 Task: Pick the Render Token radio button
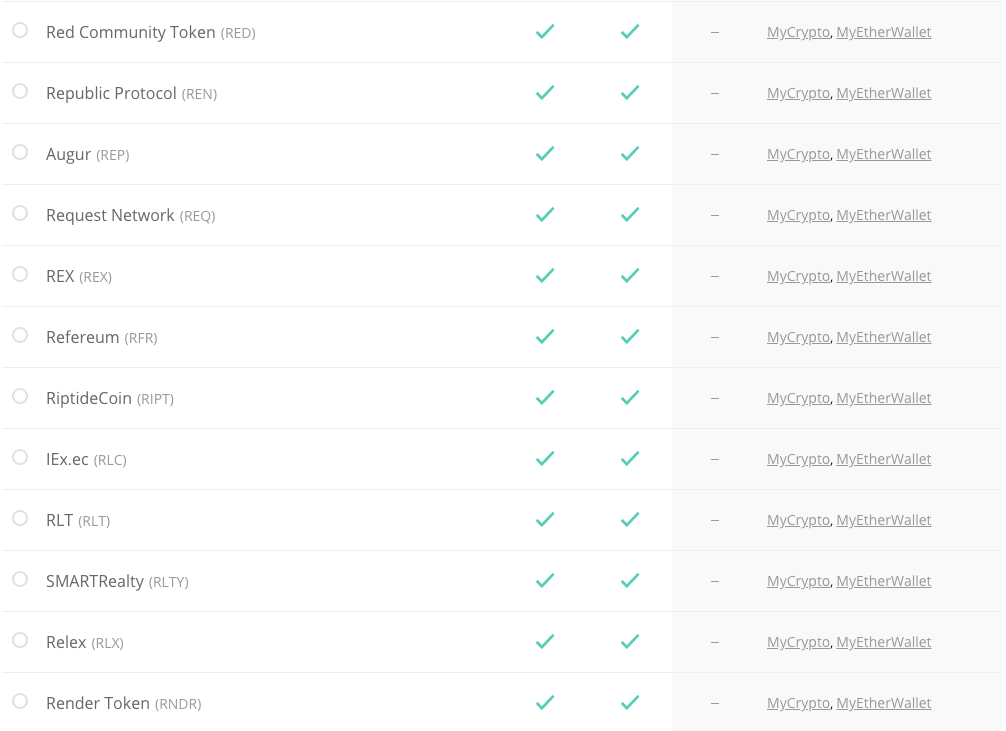[x=20, y=702]
